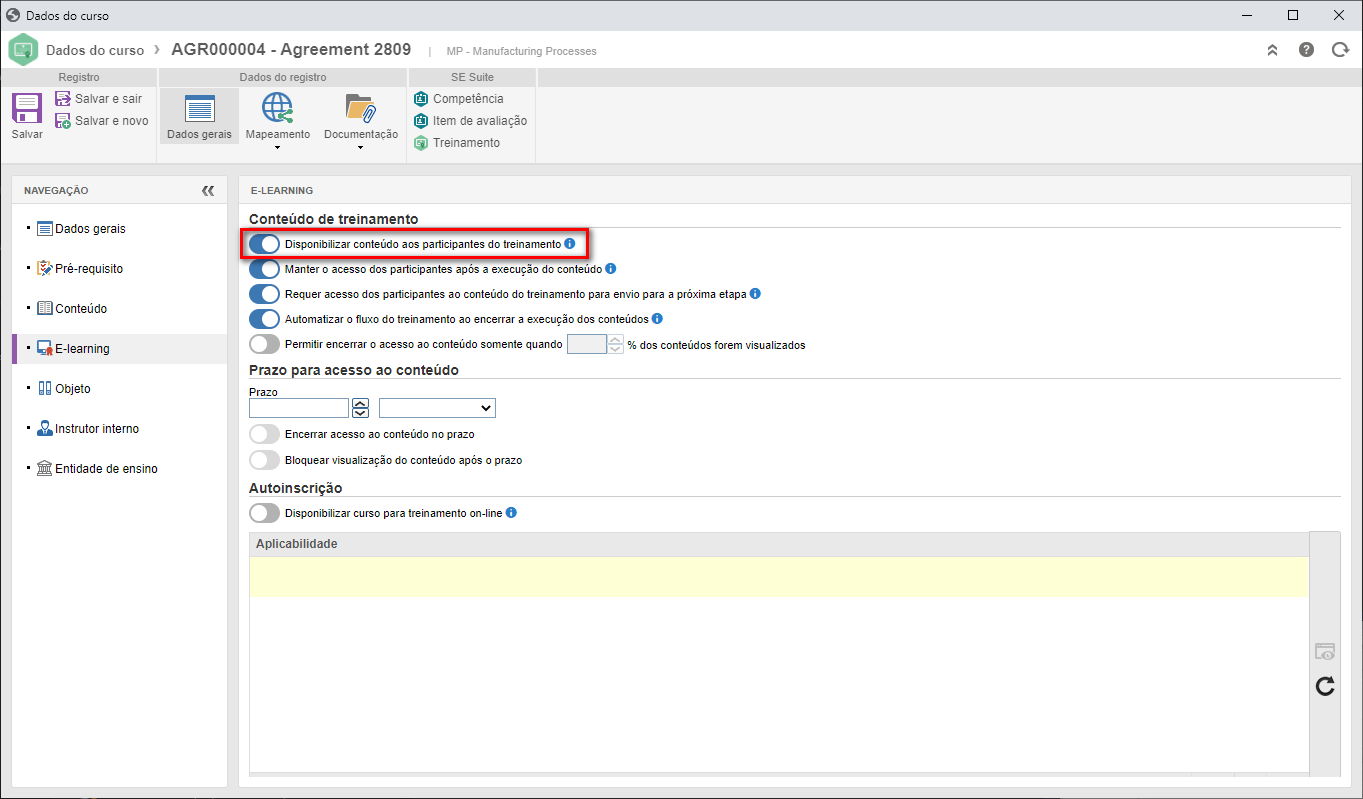Click the Prazo number input field
1363x799 pixels.
pyautogui.click(x=299, y=408)
